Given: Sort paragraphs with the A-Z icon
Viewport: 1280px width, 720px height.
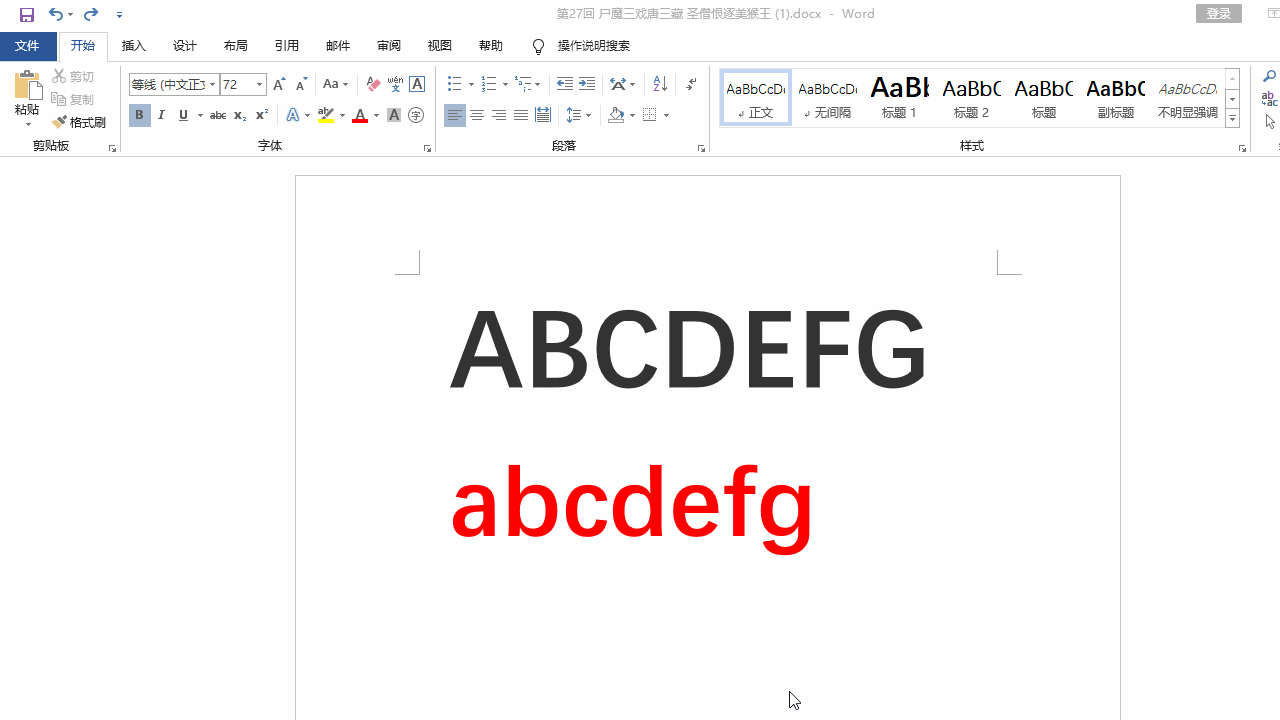Looking at the screenshot, I should (x=660, y=85).
